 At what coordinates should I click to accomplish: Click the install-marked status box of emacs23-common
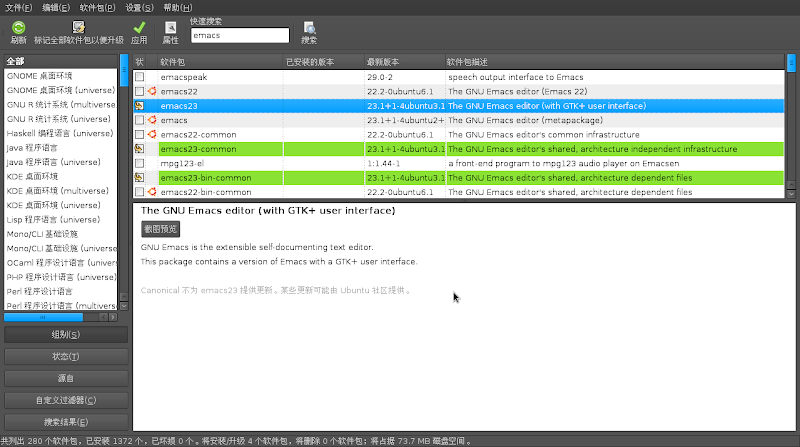coord(139,148)
